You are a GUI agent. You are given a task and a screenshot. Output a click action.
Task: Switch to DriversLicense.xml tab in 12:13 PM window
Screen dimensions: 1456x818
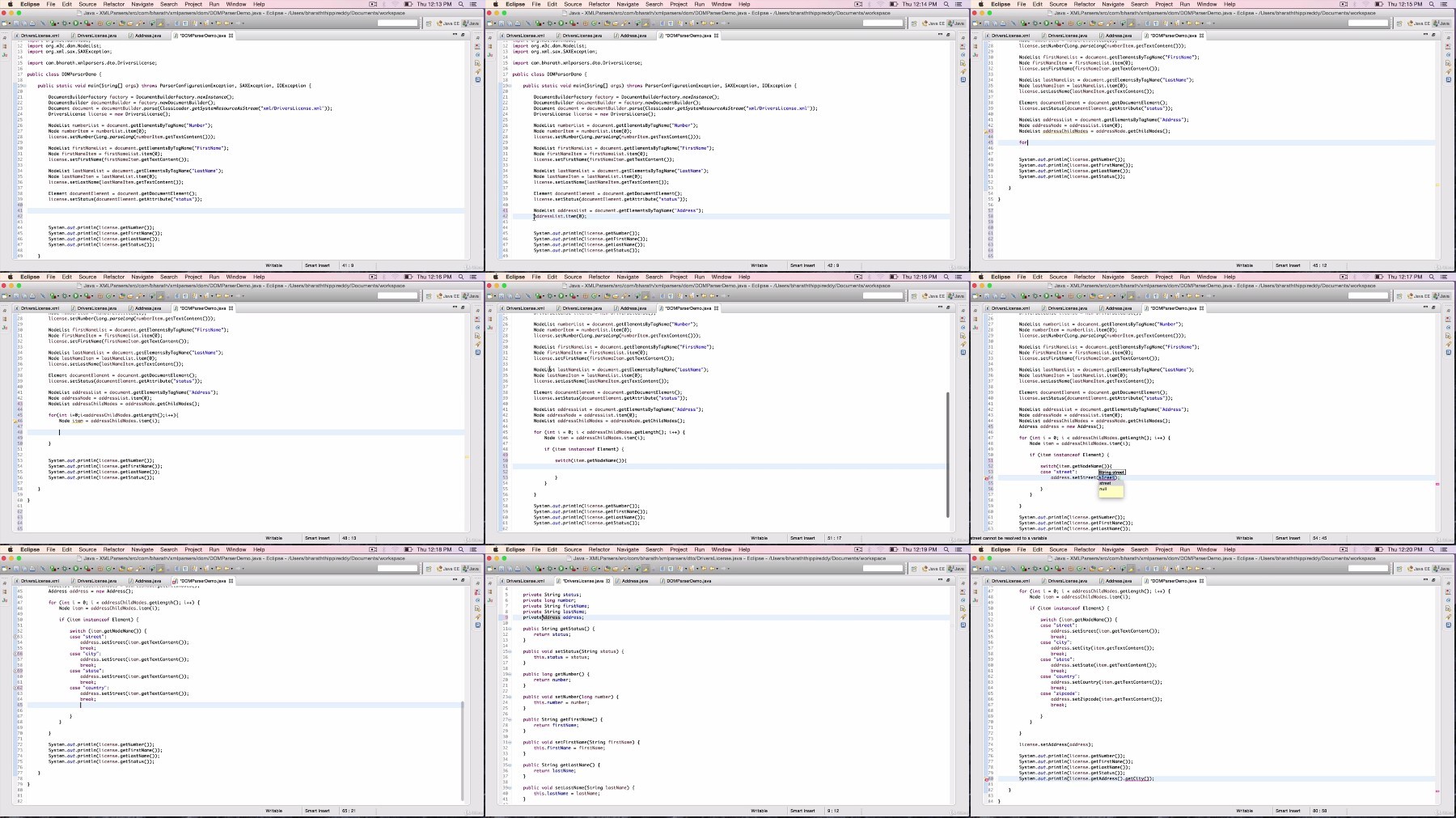38,36
